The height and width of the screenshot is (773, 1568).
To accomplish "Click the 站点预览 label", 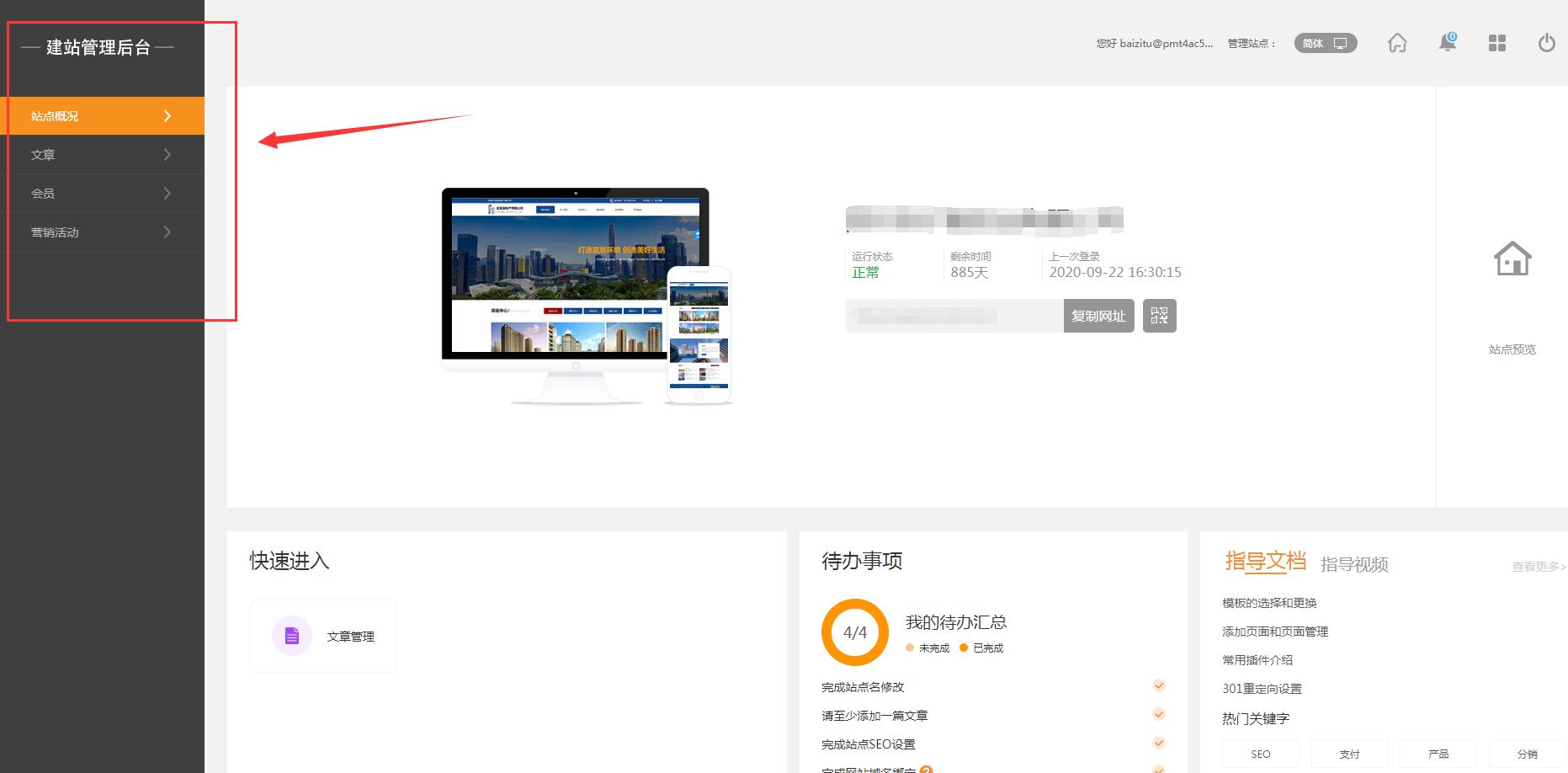I will click(1512, 349).
